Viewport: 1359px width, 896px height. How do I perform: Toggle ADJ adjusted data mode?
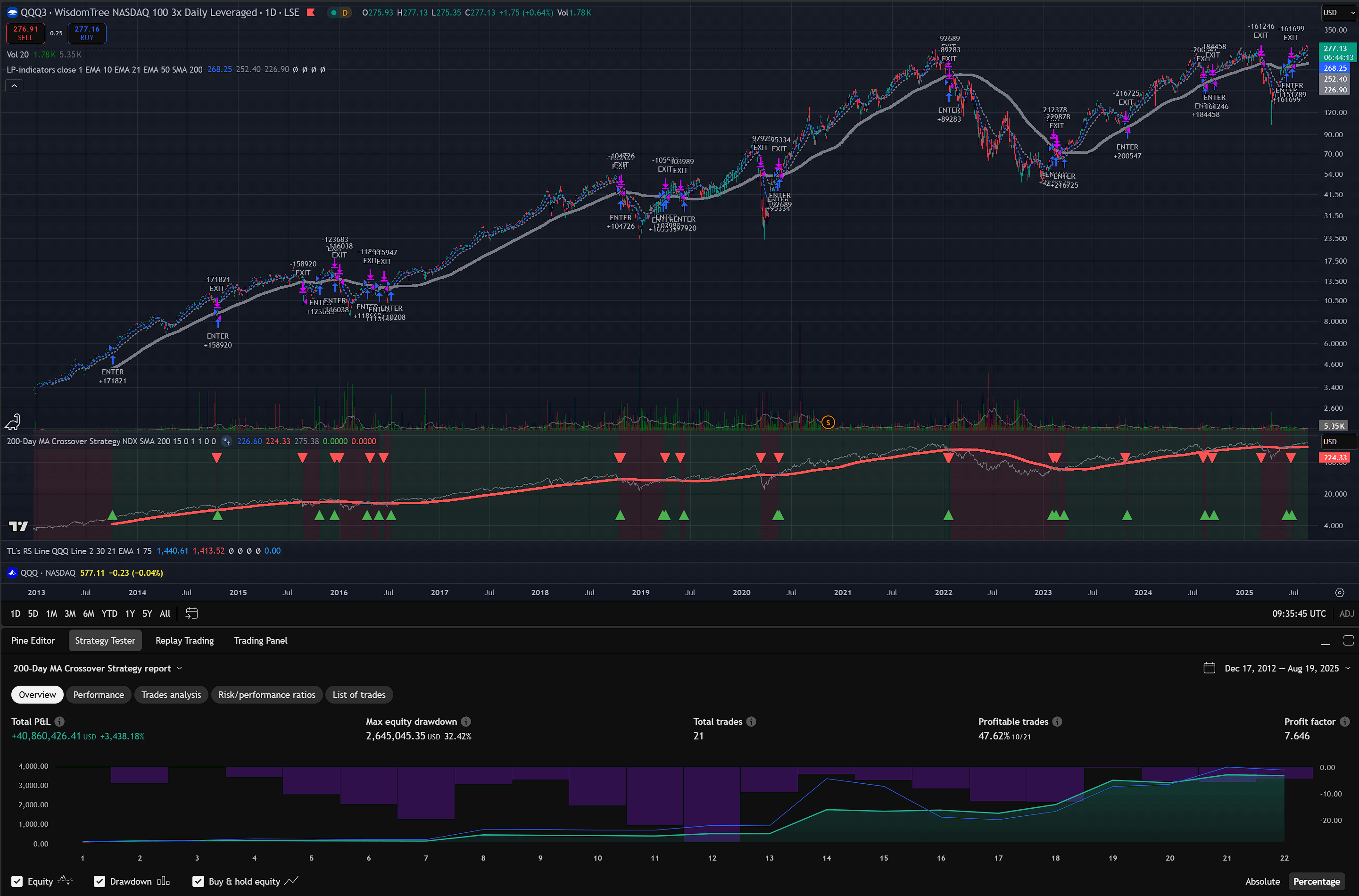[x=1346, y=614]
